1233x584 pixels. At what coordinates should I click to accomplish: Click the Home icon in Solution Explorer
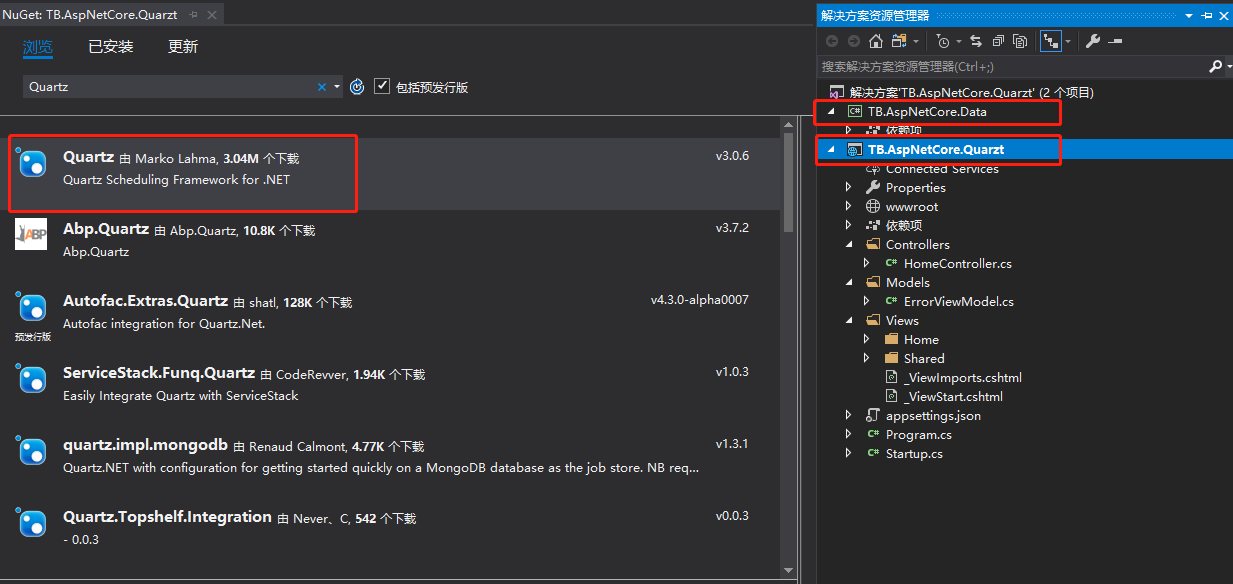pos(876,41)
